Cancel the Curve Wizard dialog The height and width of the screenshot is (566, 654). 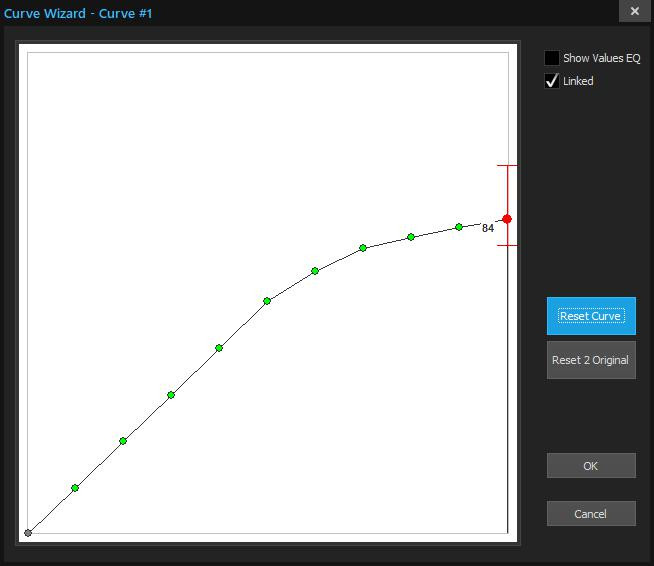point(591,513)
